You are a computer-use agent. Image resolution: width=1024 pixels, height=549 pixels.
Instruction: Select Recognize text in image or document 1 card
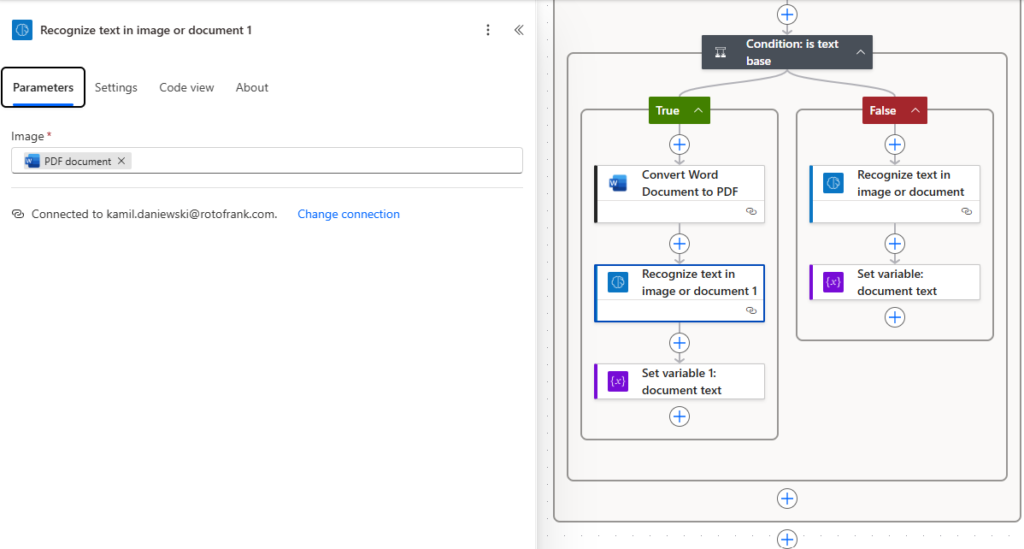[x=679, y=293]
